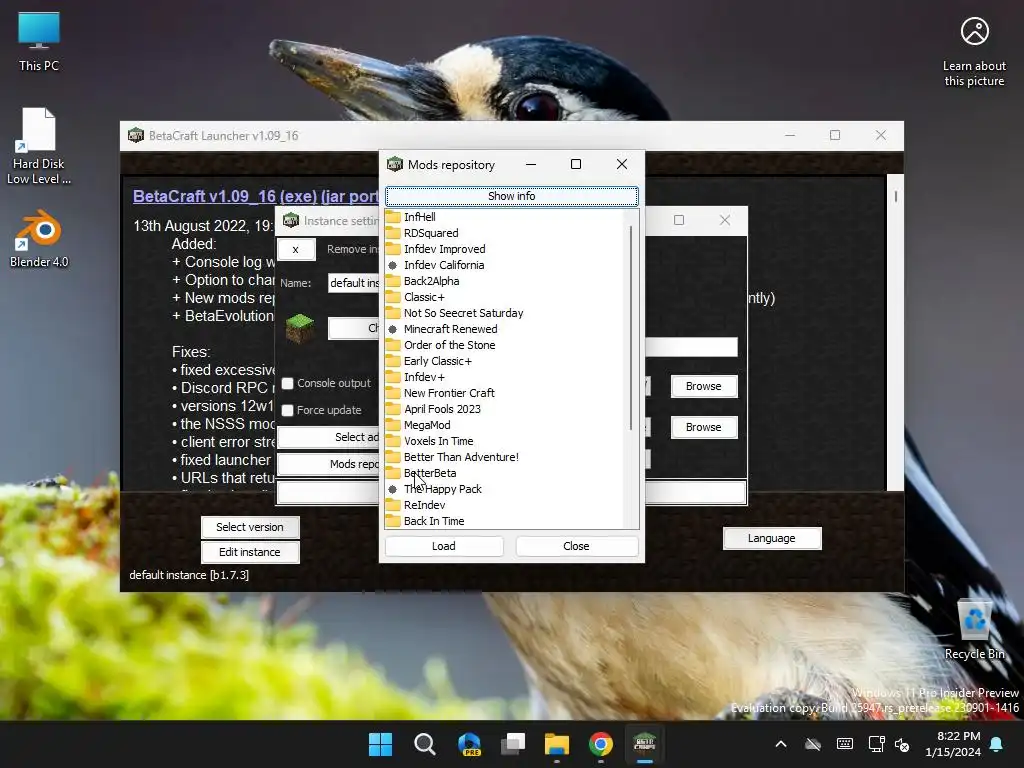
Task: Click the instance Name input field
Action: pos(353,283)
